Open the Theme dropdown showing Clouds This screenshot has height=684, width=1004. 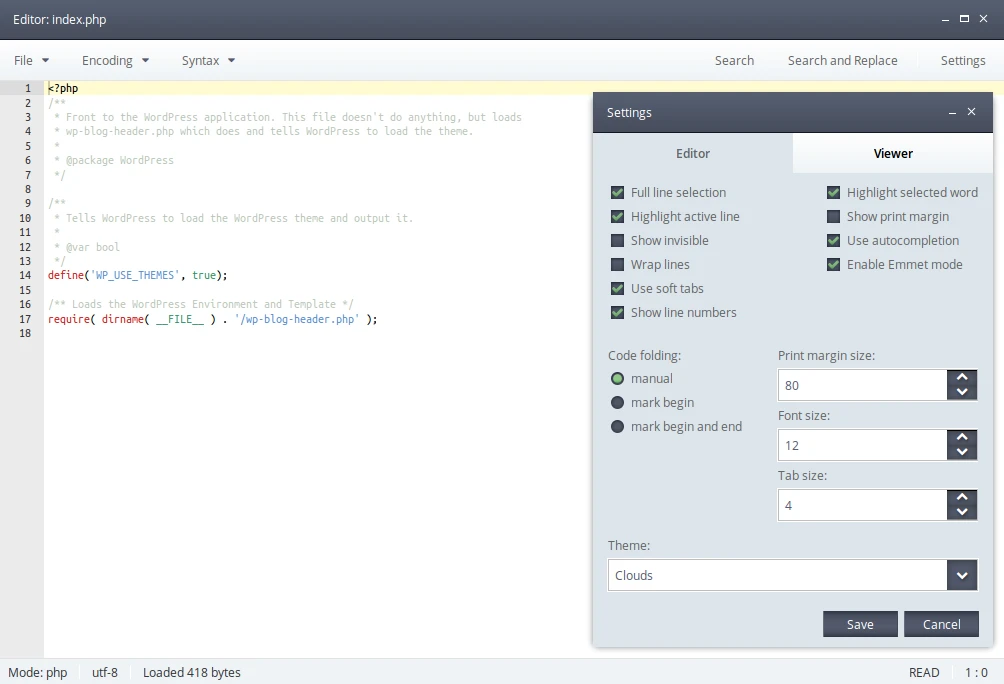pyautogui.click(x=962, y=575)
